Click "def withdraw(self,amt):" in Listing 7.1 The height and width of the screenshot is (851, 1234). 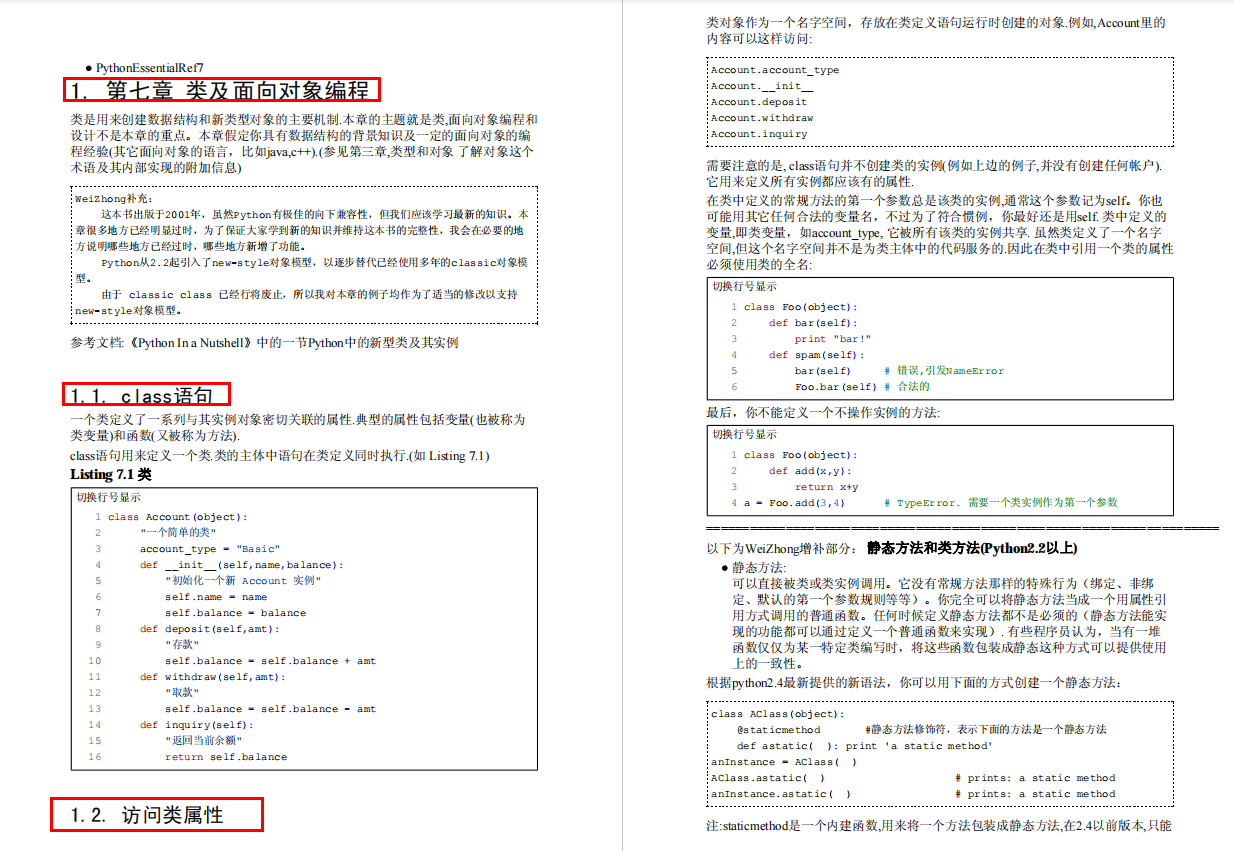(x=212, y=677)
